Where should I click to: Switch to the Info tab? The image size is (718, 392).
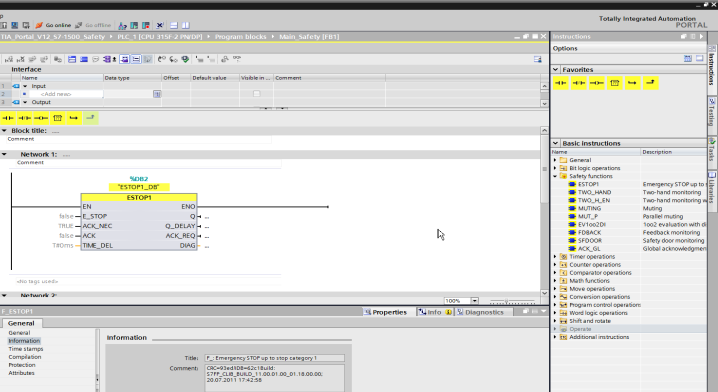tap(435, 312)
